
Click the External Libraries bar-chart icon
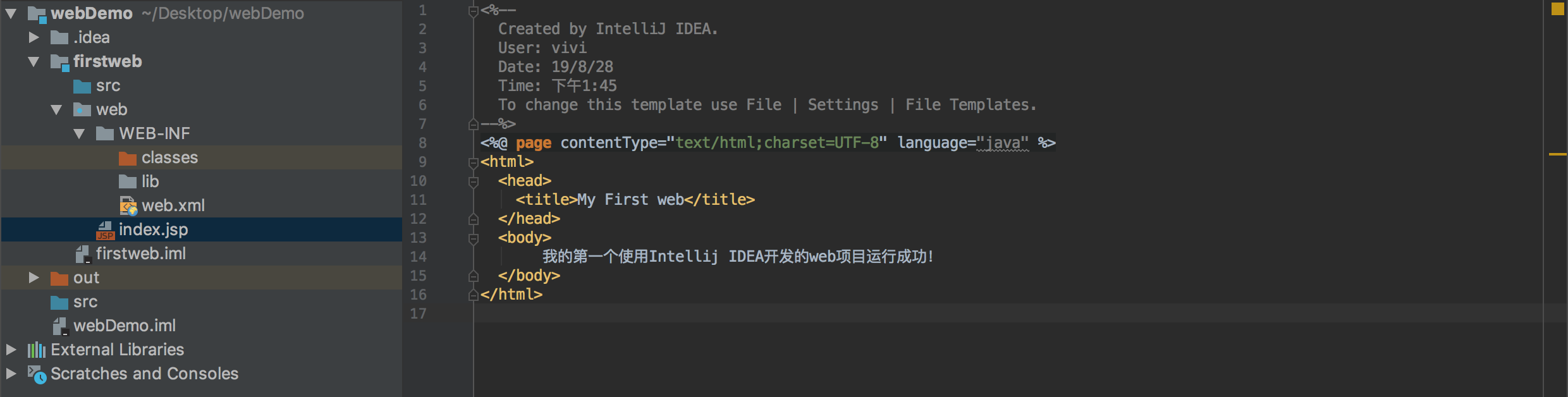tap(37, 350)
